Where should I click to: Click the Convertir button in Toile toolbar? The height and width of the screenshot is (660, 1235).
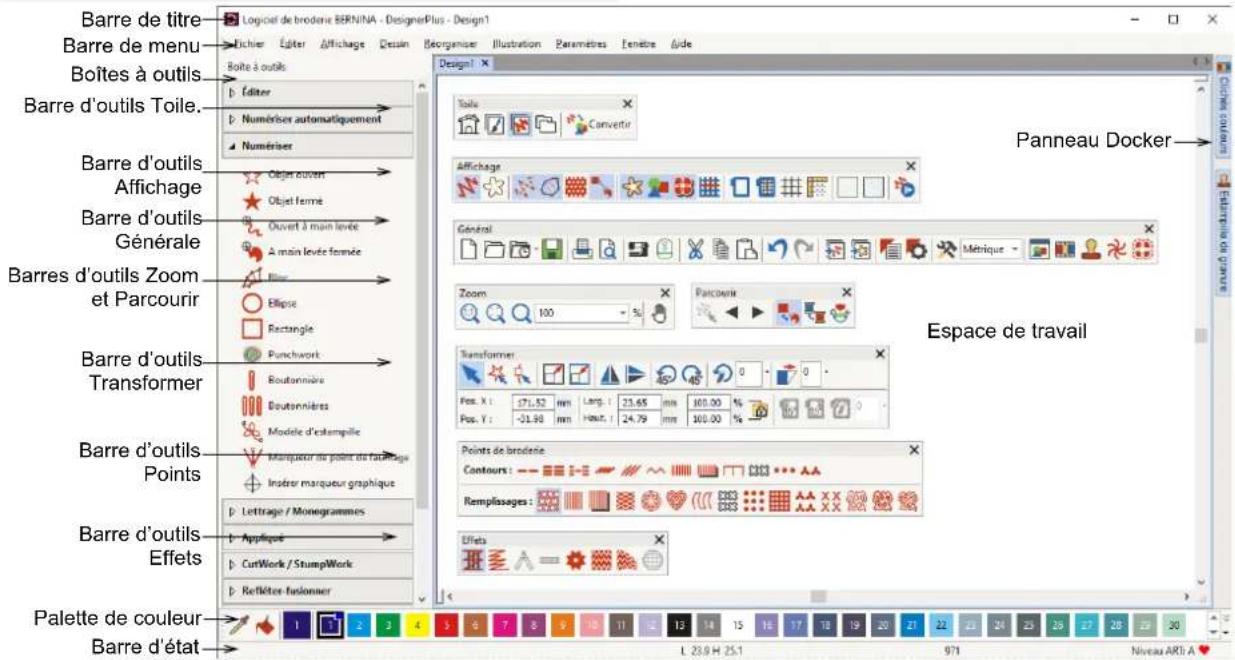599,126
